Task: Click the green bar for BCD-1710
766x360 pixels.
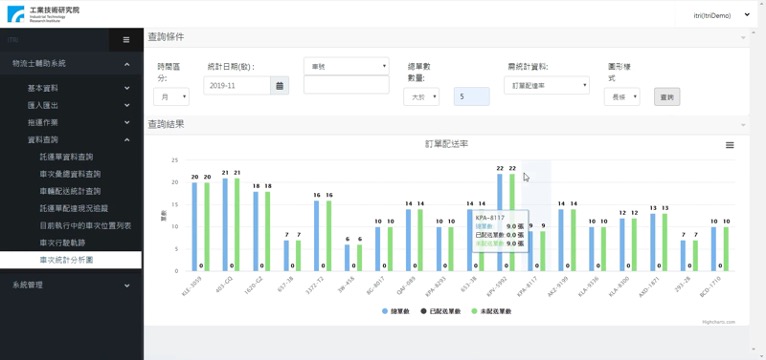Action: pyautogui.click(x=726, y=249)
